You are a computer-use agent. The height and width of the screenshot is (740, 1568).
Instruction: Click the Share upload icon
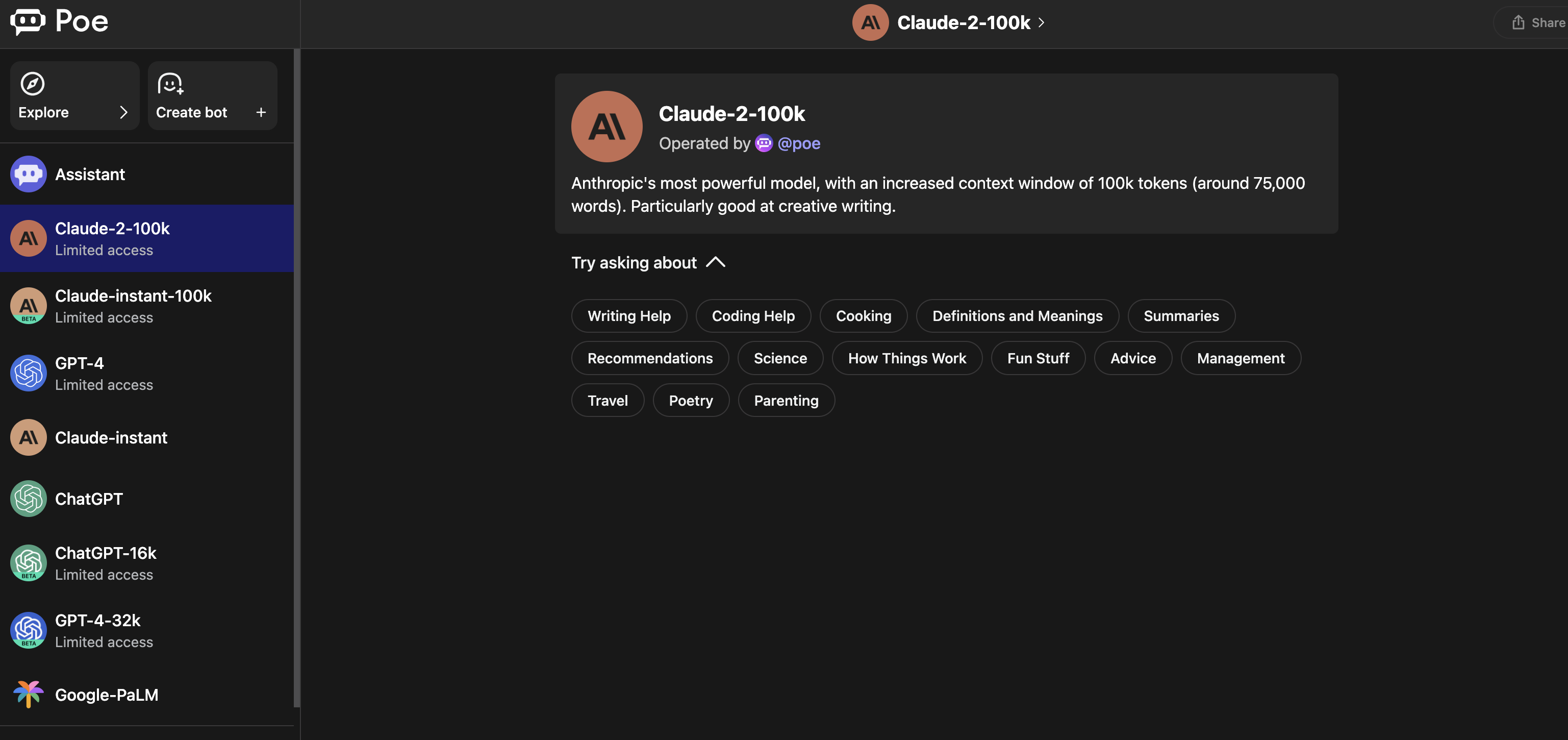[x=1518, y=22]
